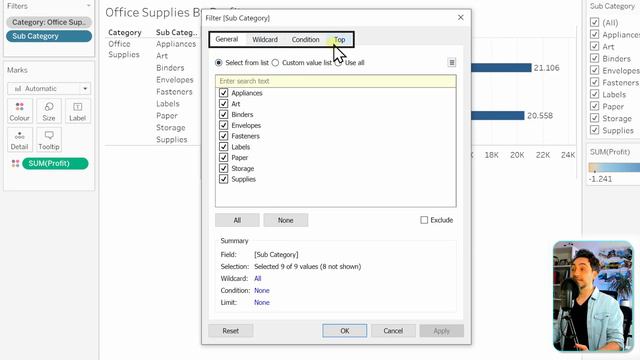Uncheck Fasteners in the filter dialog list
640x360 pixels.
pos(223,136)
